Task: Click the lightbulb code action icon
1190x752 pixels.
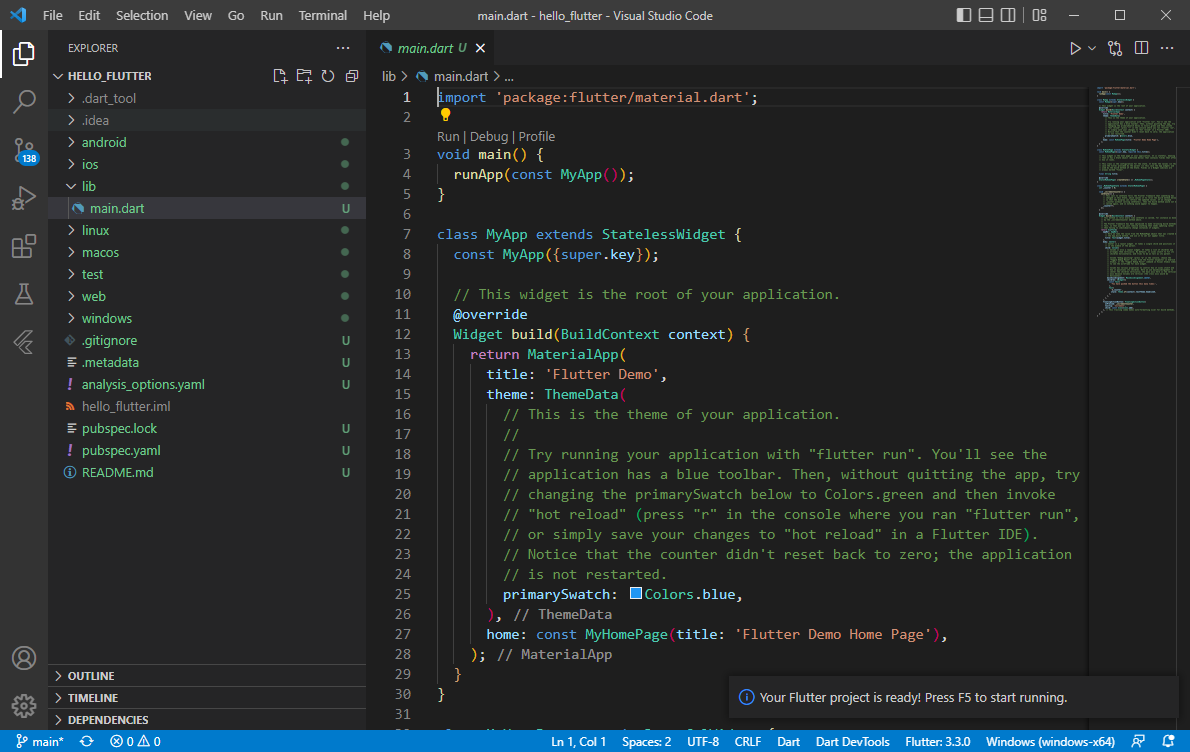Action: 445,115
